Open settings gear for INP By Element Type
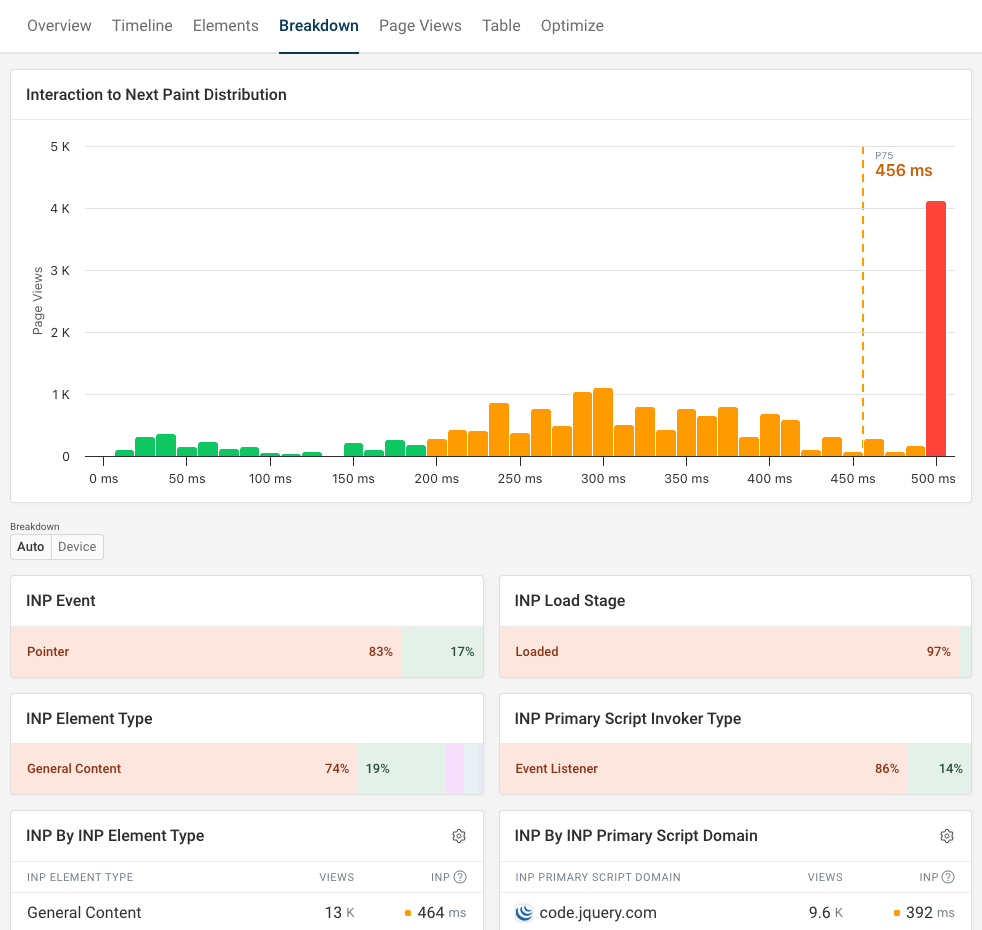Image resolution: width=982 pixels, height=930 pixels. click(x=459, y=836)
